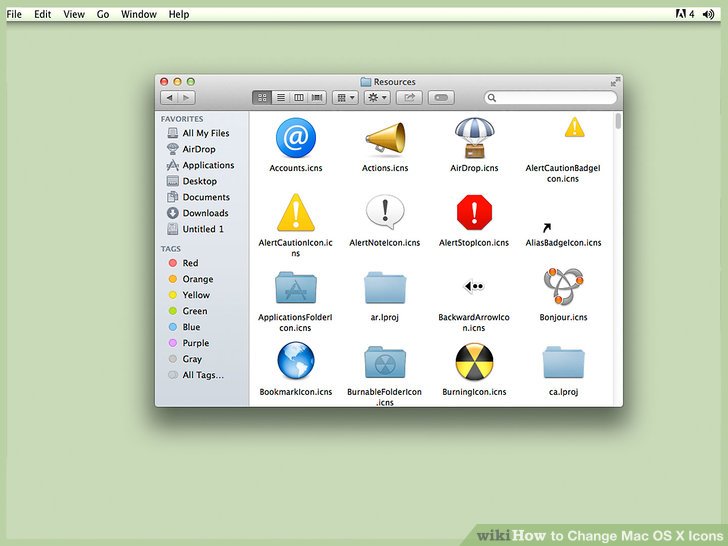Viewport: 728px width, 546px height.
Task: Click the volume icon in menu bar
Action: [x=708, y=14]
